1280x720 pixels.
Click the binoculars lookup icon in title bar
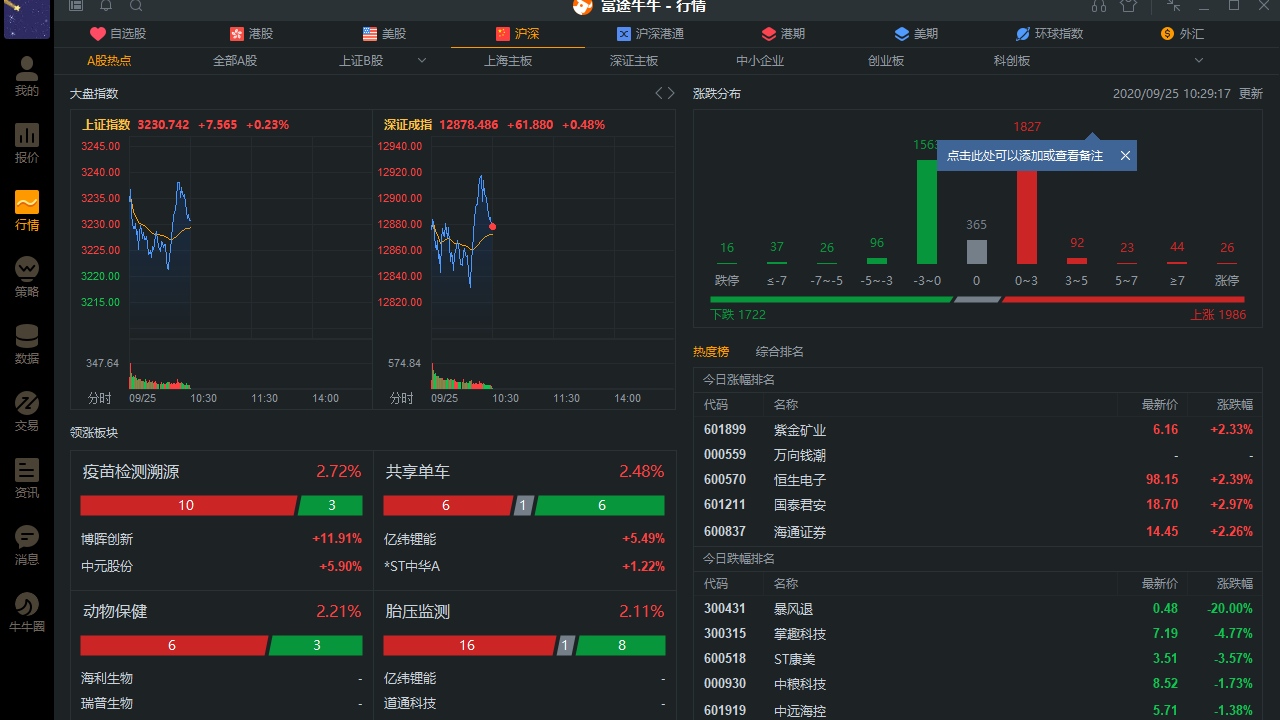(x=1098, y=6)
